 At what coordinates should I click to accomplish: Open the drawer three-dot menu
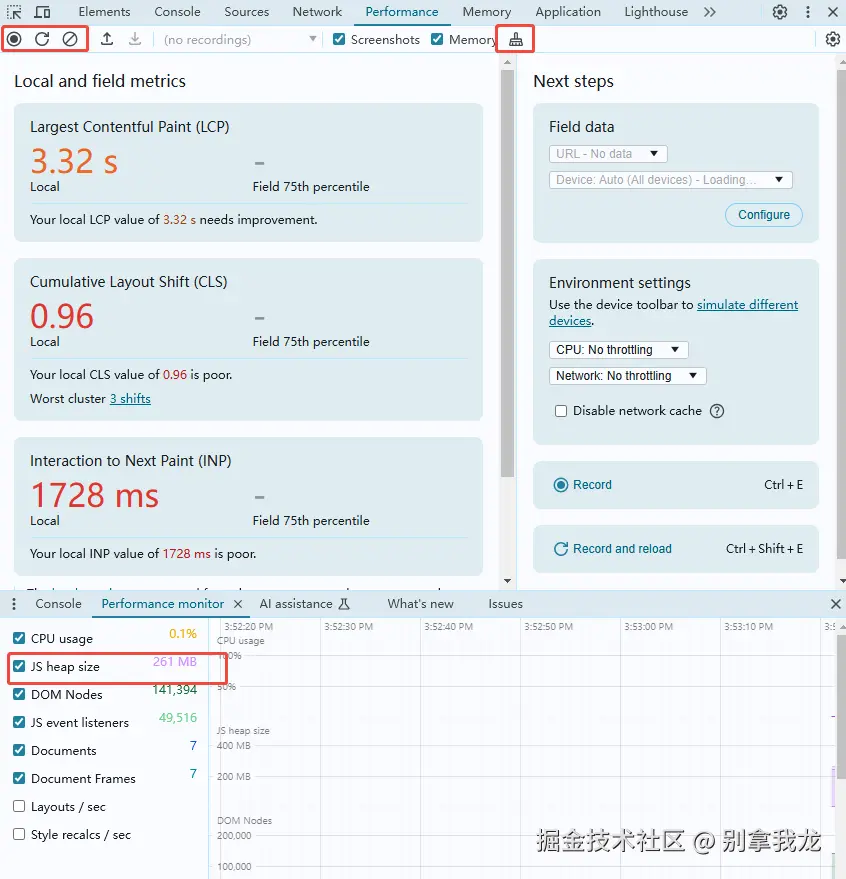tap(14, 604)
